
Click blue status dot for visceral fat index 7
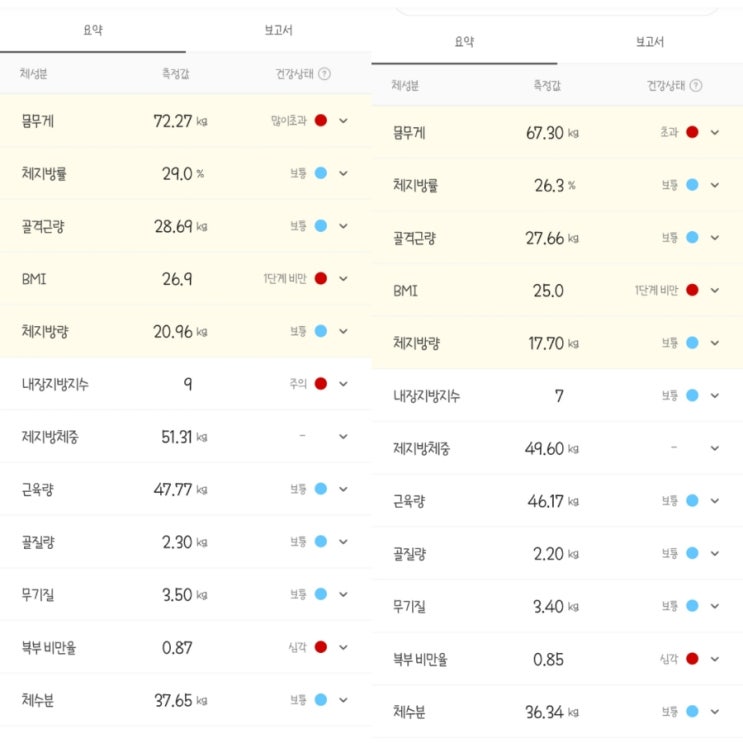pos(692,395)
